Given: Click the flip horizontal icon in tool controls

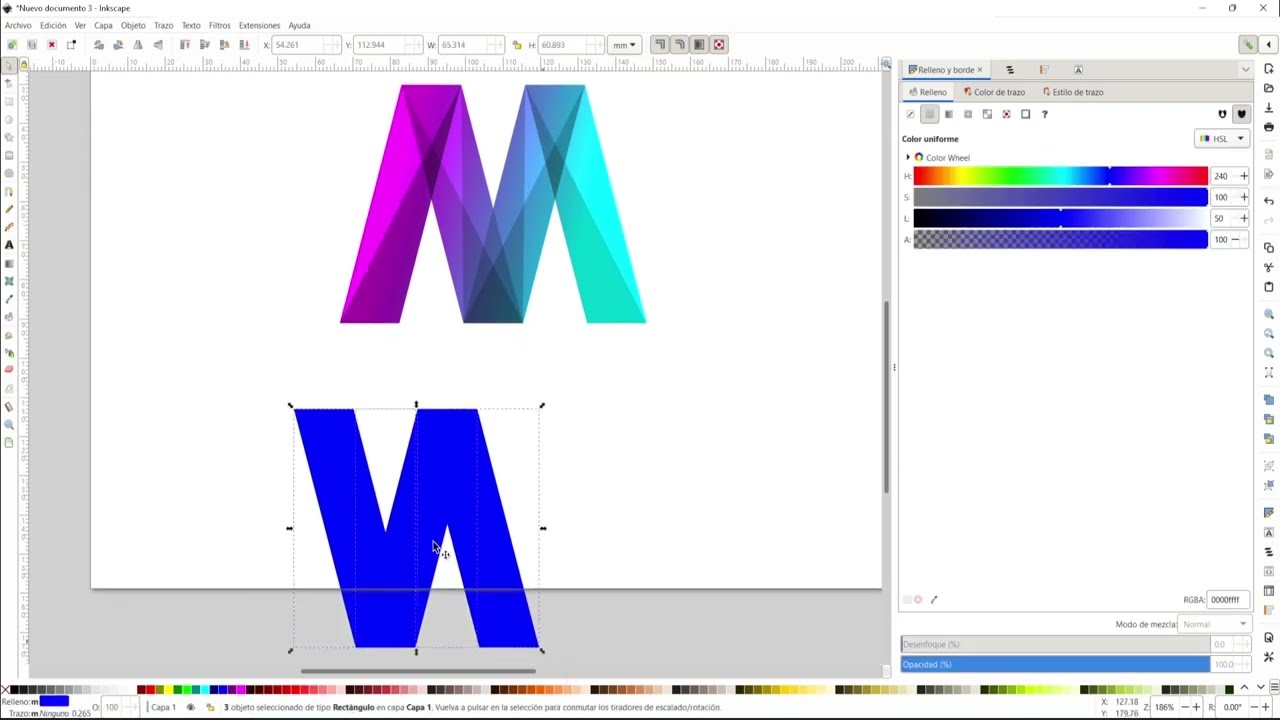Looking at the screenshot, I should tap(138, 45).
